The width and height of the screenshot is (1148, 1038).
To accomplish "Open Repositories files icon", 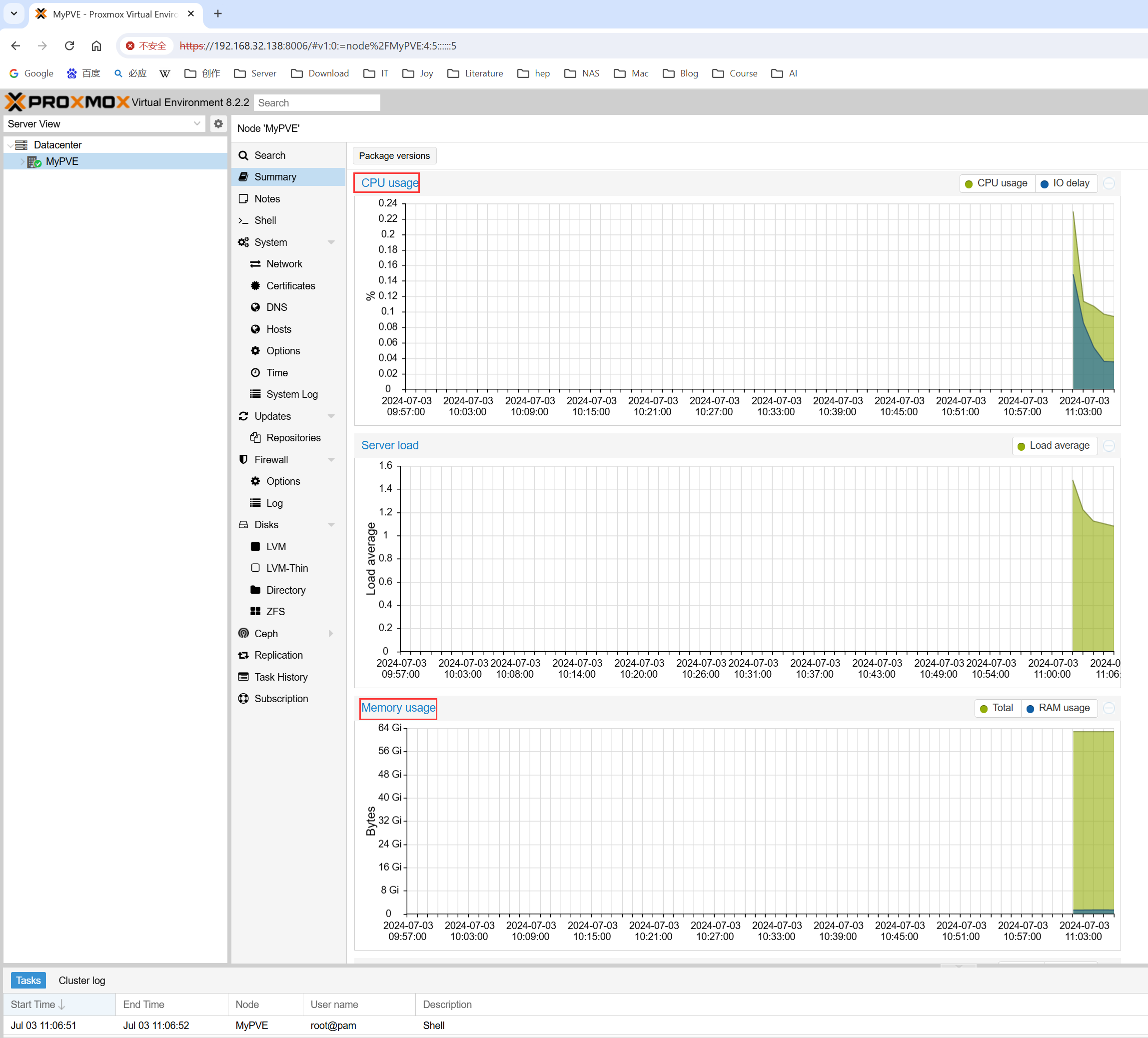I will (x=255, y=438).
